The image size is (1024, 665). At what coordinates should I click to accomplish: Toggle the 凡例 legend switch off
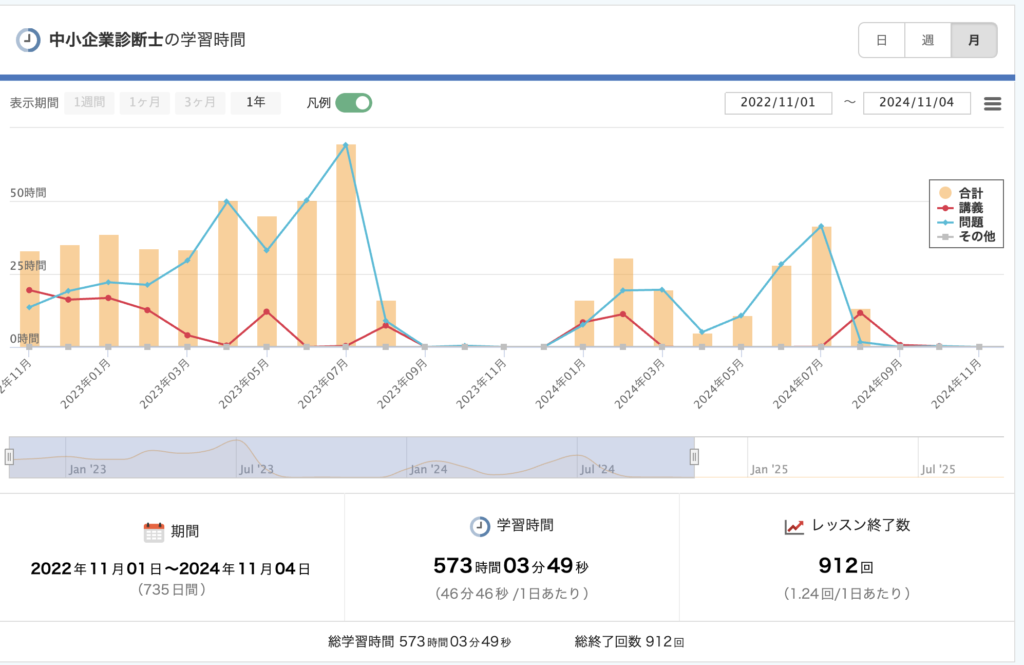tap(353, 103)
